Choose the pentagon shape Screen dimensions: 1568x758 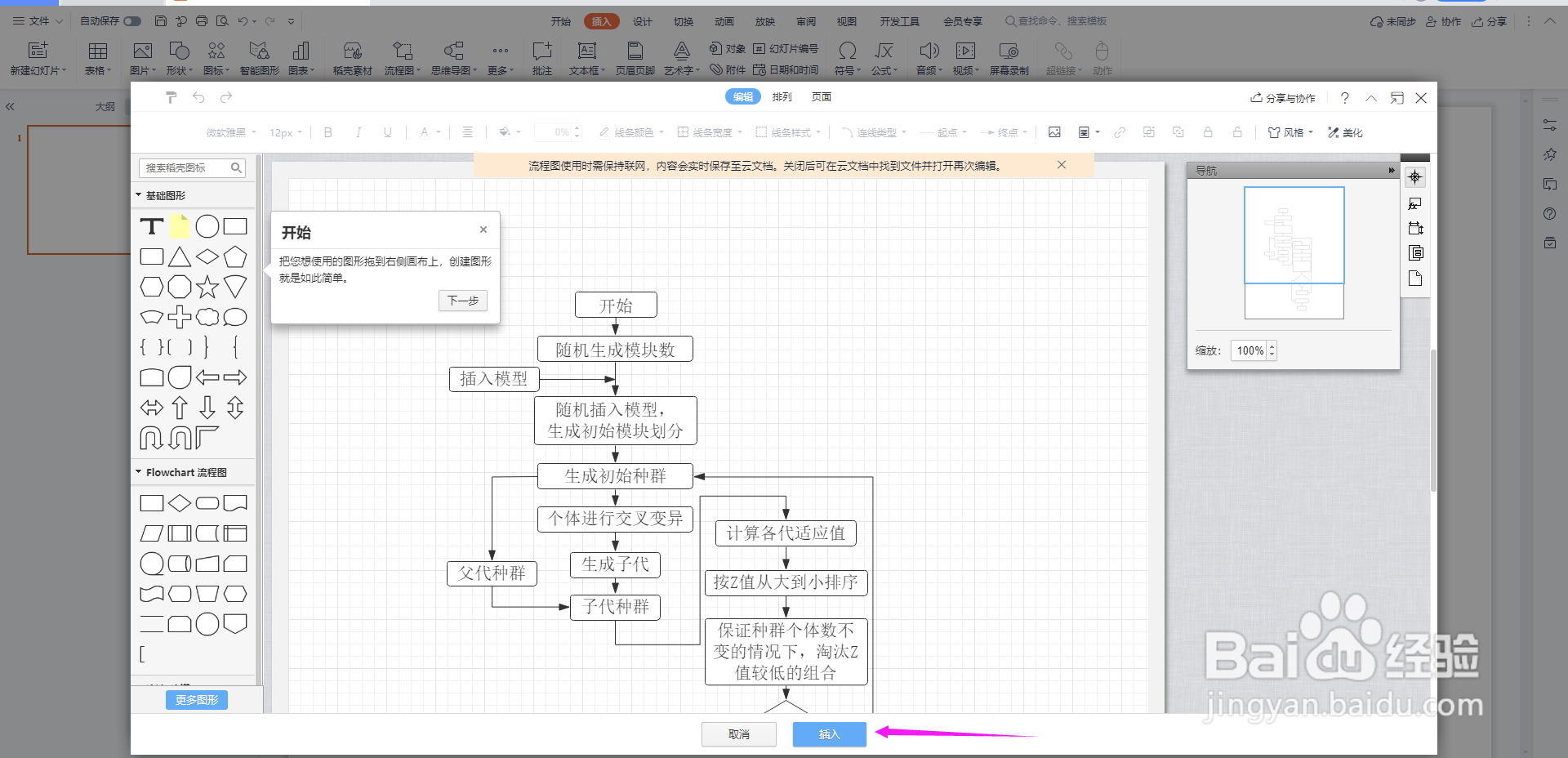coord(235,256)
